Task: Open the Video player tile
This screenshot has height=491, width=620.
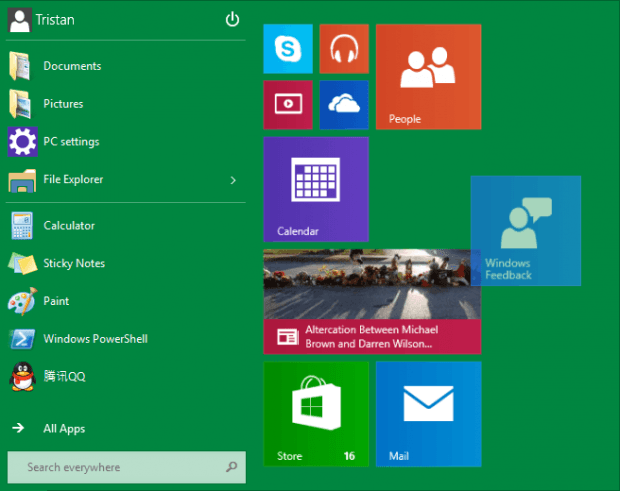Action: pos(288,105)
